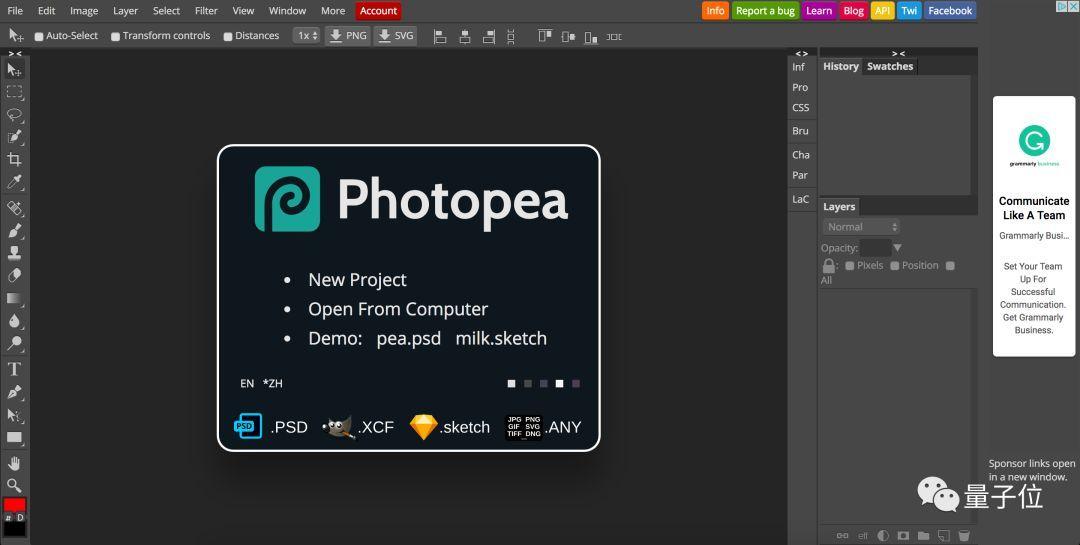
Task: Select the Hand pan tool
Action: (14, 463)
